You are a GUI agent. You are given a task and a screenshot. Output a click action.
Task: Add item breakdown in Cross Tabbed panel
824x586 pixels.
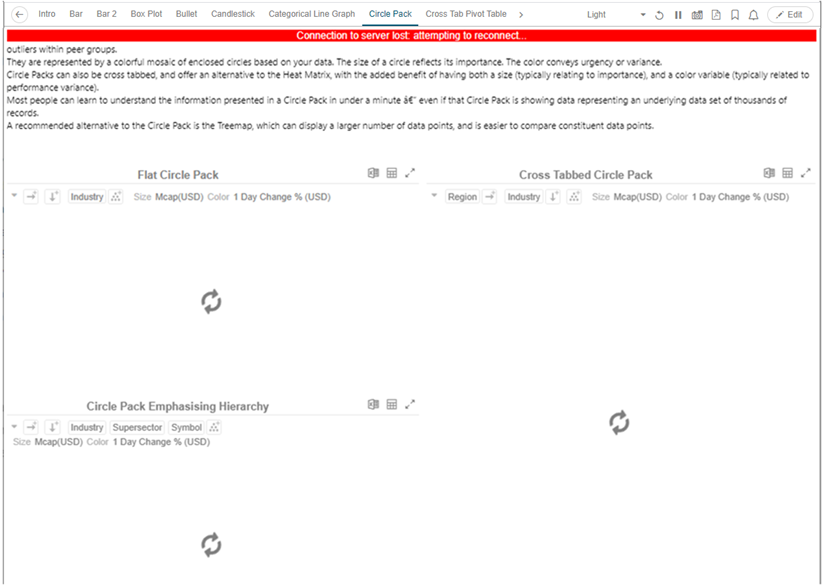[574, 197]
